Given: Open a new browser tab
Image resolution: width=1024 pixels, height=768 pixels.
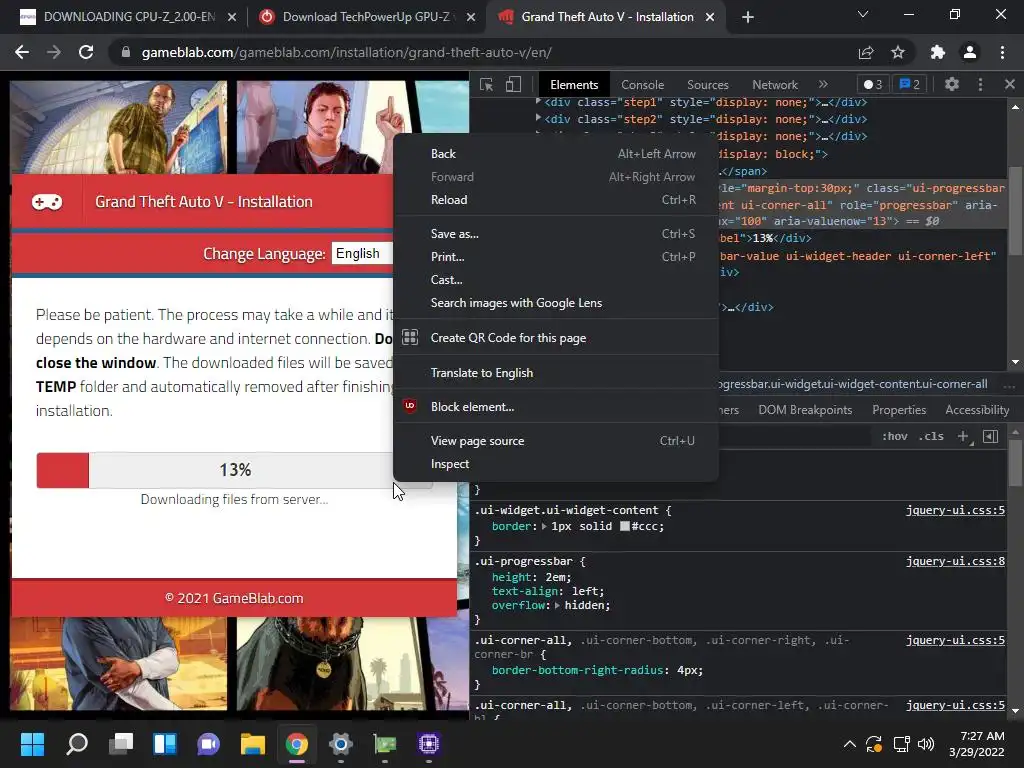Looking at the screenshot, I should point(748,17).
